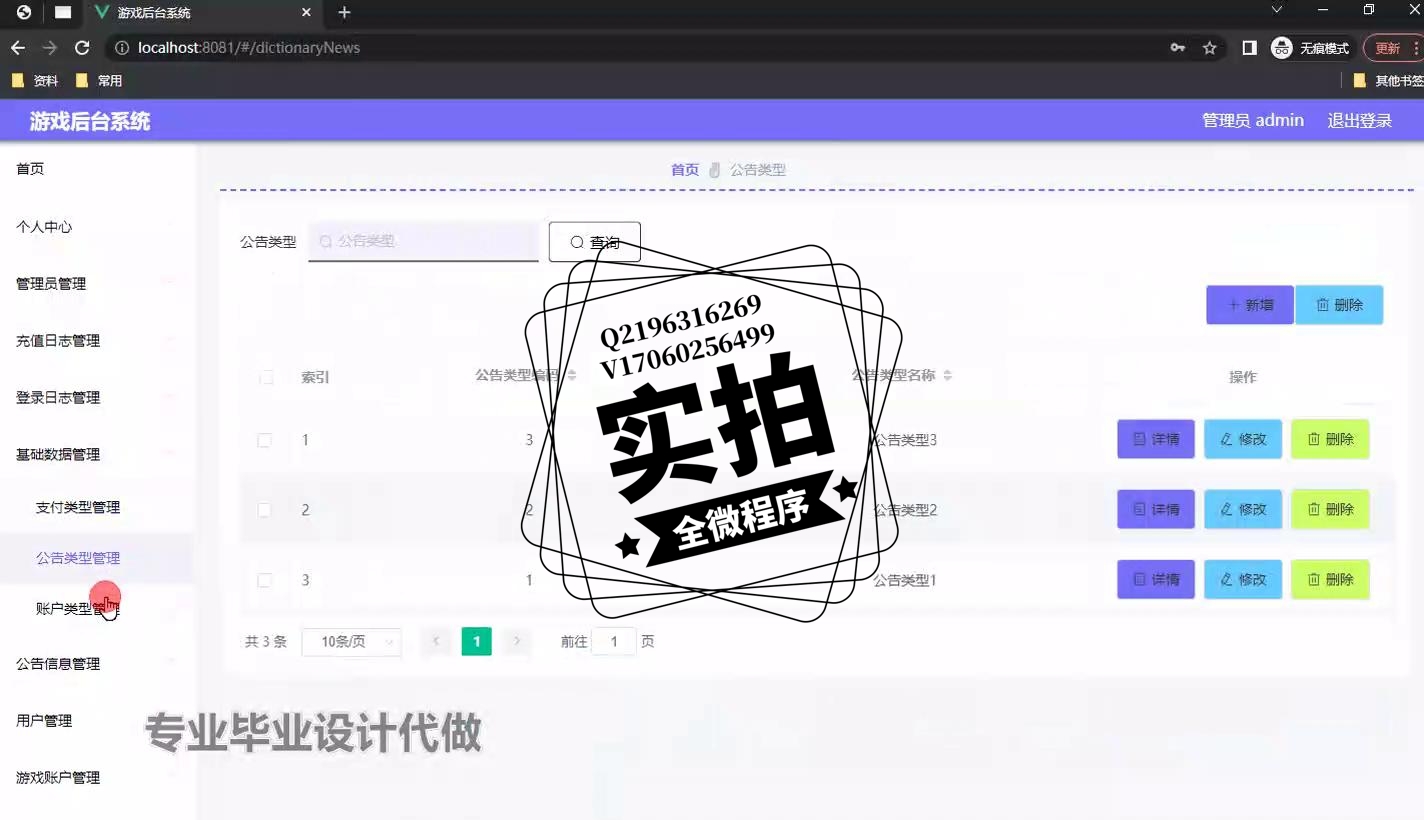Viewport: 1424px width, 820px height.
Task: Toggle the browser side panel icon
Action: click(1249, 48)
